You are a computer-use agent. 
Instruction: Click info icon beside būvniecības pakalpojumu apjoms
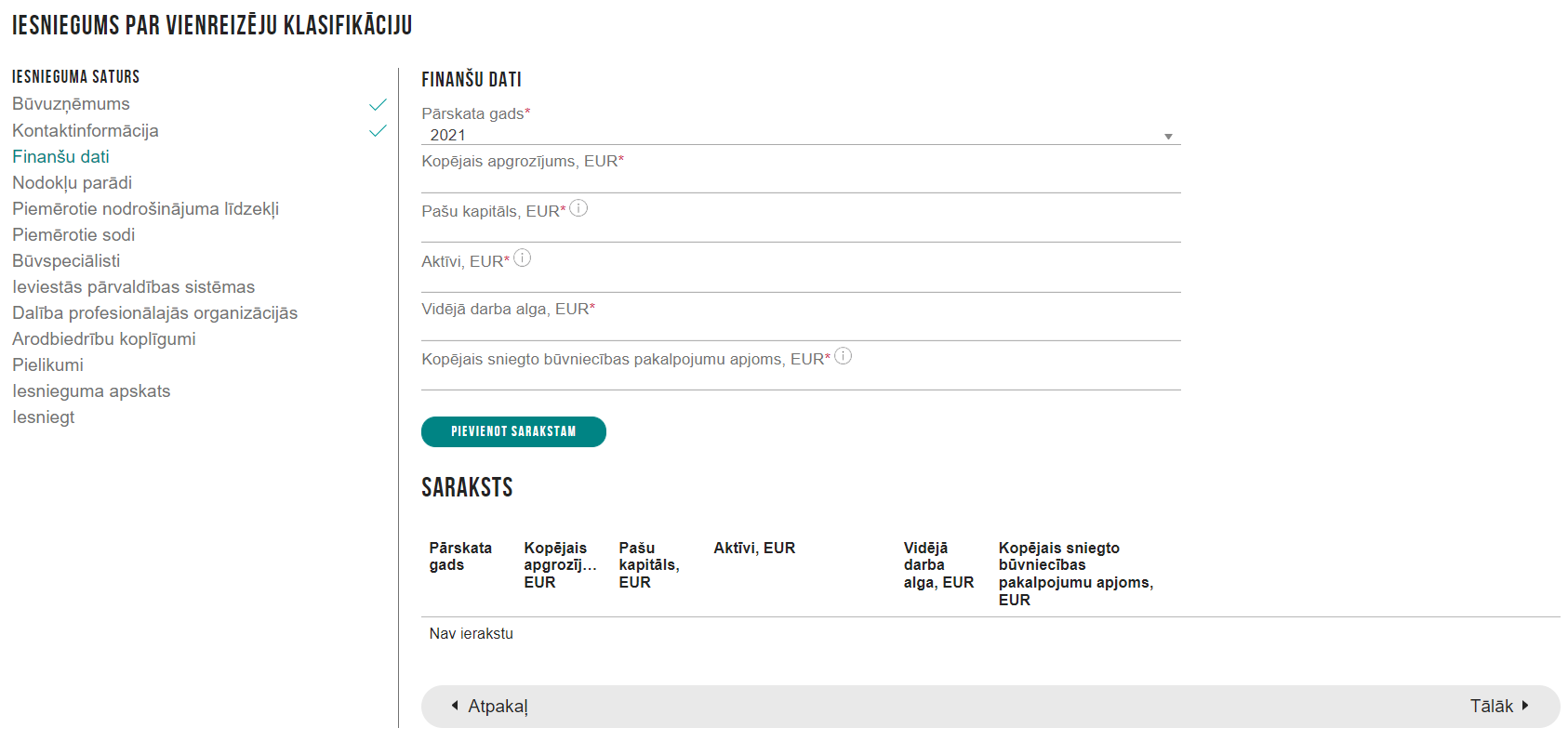[844, 356]
